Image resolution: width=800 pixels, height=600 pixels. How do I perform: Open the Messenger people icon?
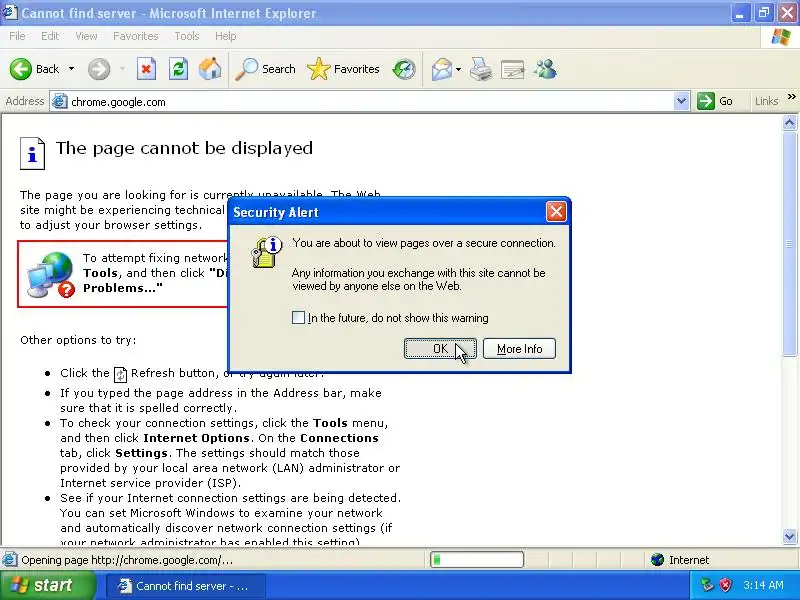(x=545, y=69)
